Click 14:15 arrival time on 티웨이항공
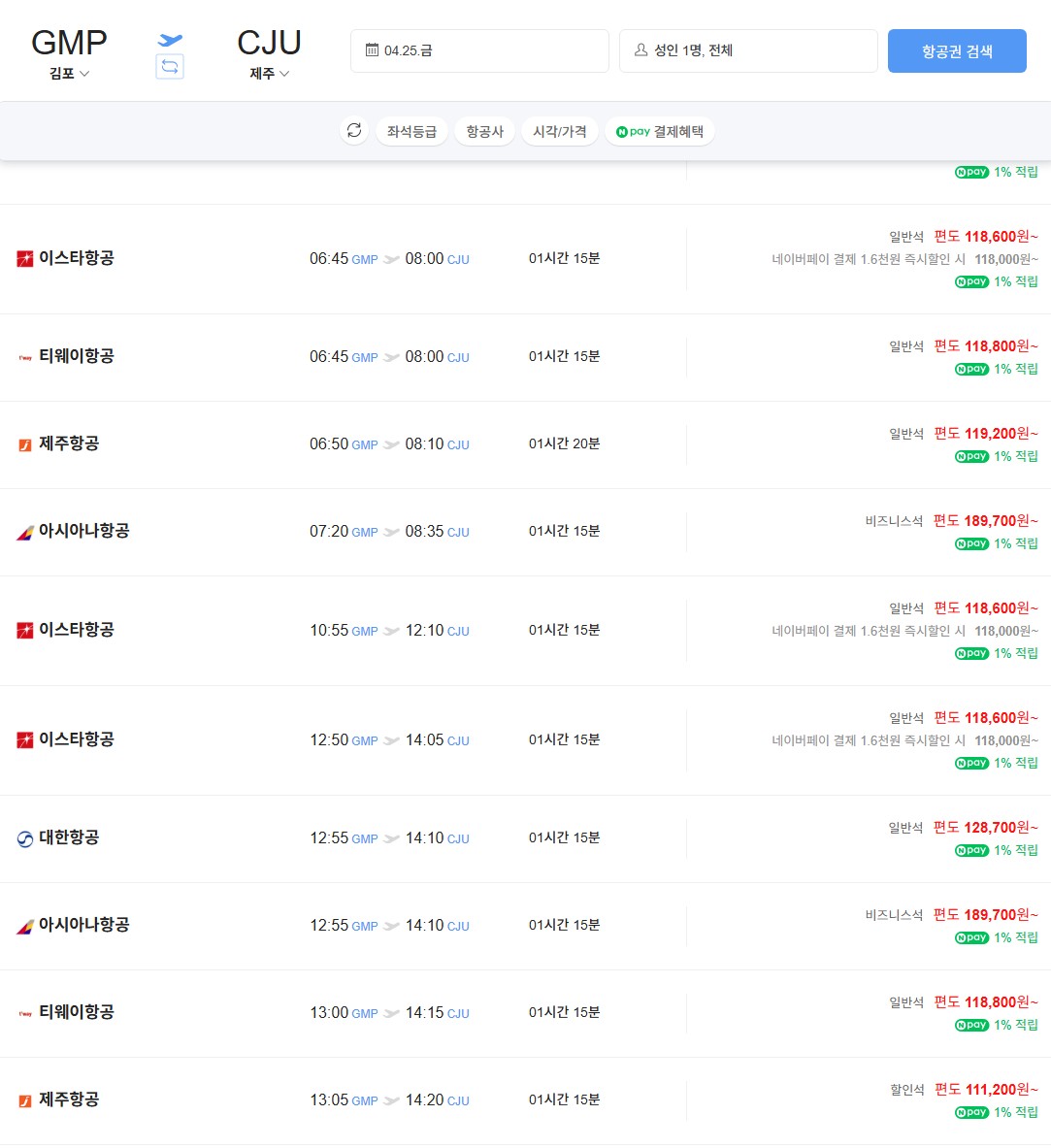The height and width of the screenshot is (1148, 1051). pyautogui.click(x=425, y=1012)
